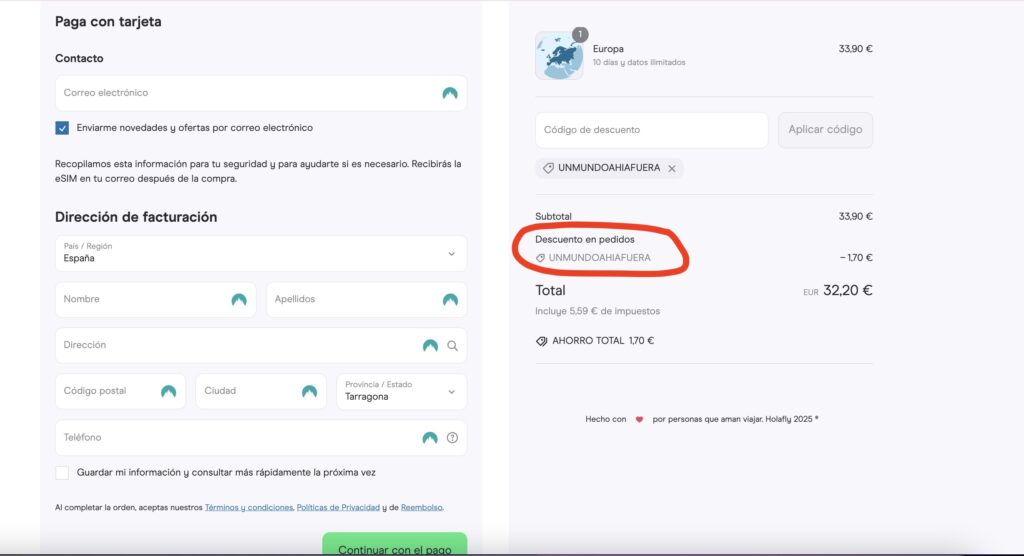Click the savings tag icon next to AHORRO TOTAL
The height and width of the screenshot is (556, 1024).
541,341
